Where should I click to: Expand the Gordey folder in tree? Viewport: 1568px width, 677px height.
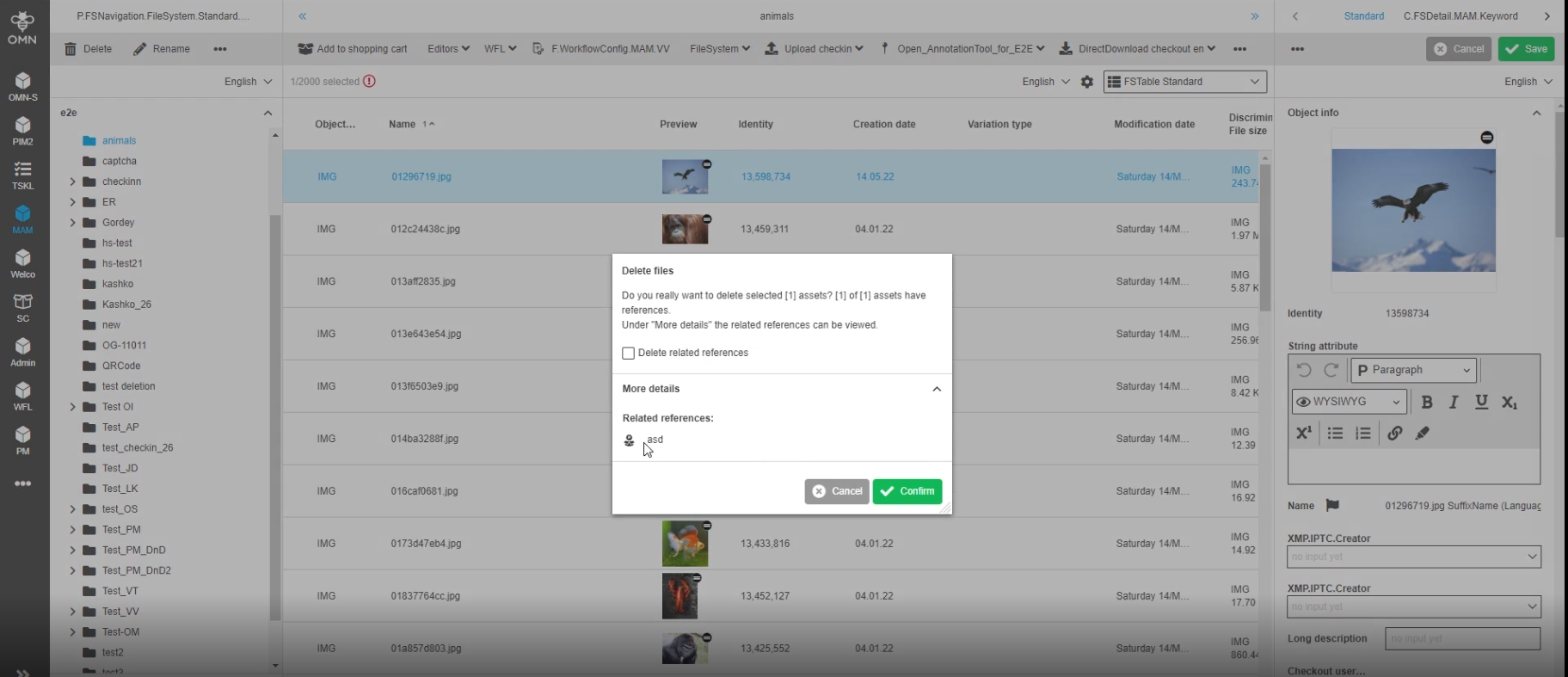[72, 223]
